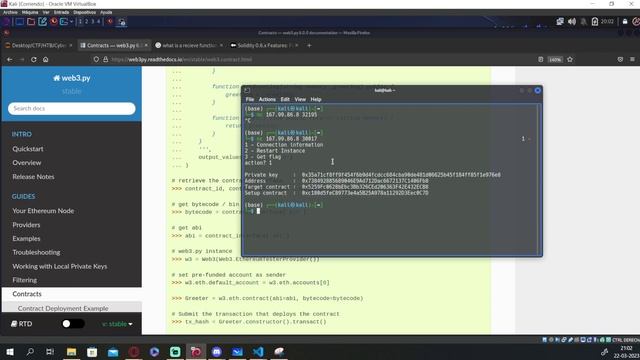Open Windows Start menu

[10, 352]
